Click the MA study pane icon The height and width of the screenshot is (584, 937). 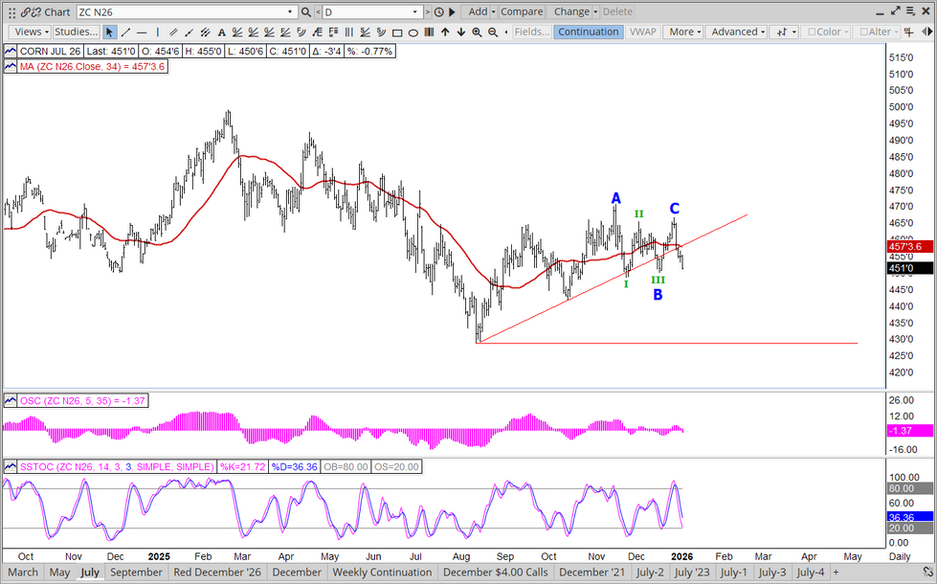10,67
